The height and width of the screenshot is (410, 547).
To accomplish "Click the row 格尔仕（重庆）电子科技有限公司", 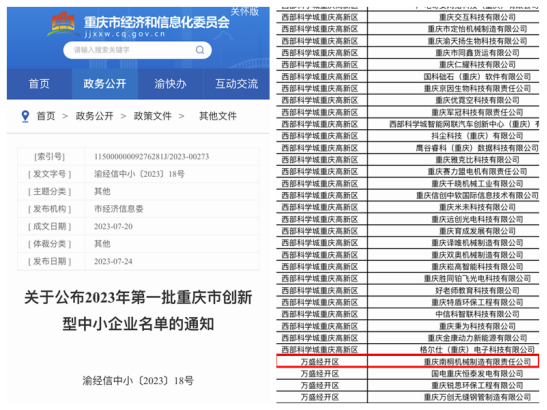I will pos(407,350).
